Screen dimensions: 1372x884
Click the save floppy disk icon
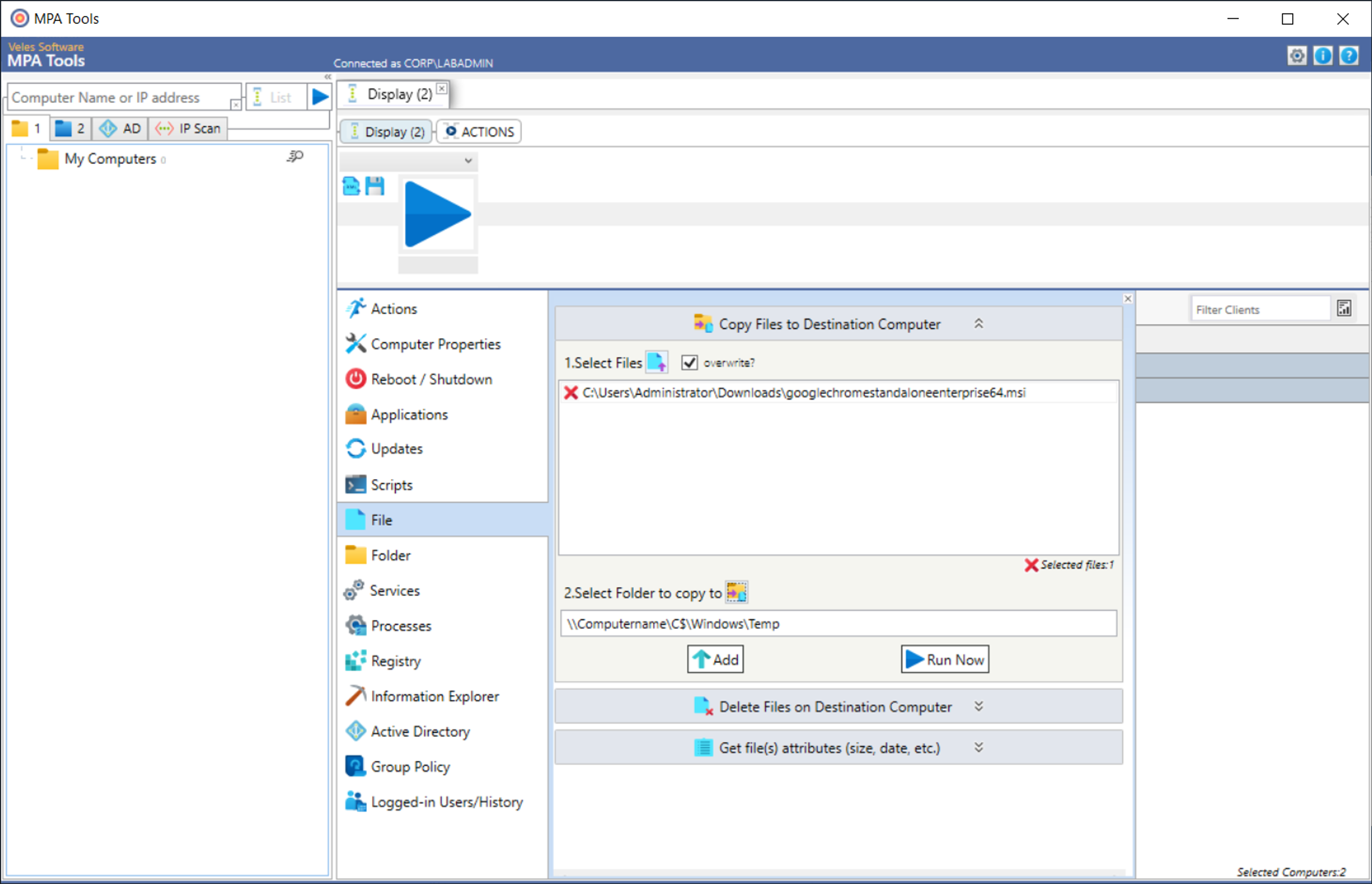(x=375, y=186)
